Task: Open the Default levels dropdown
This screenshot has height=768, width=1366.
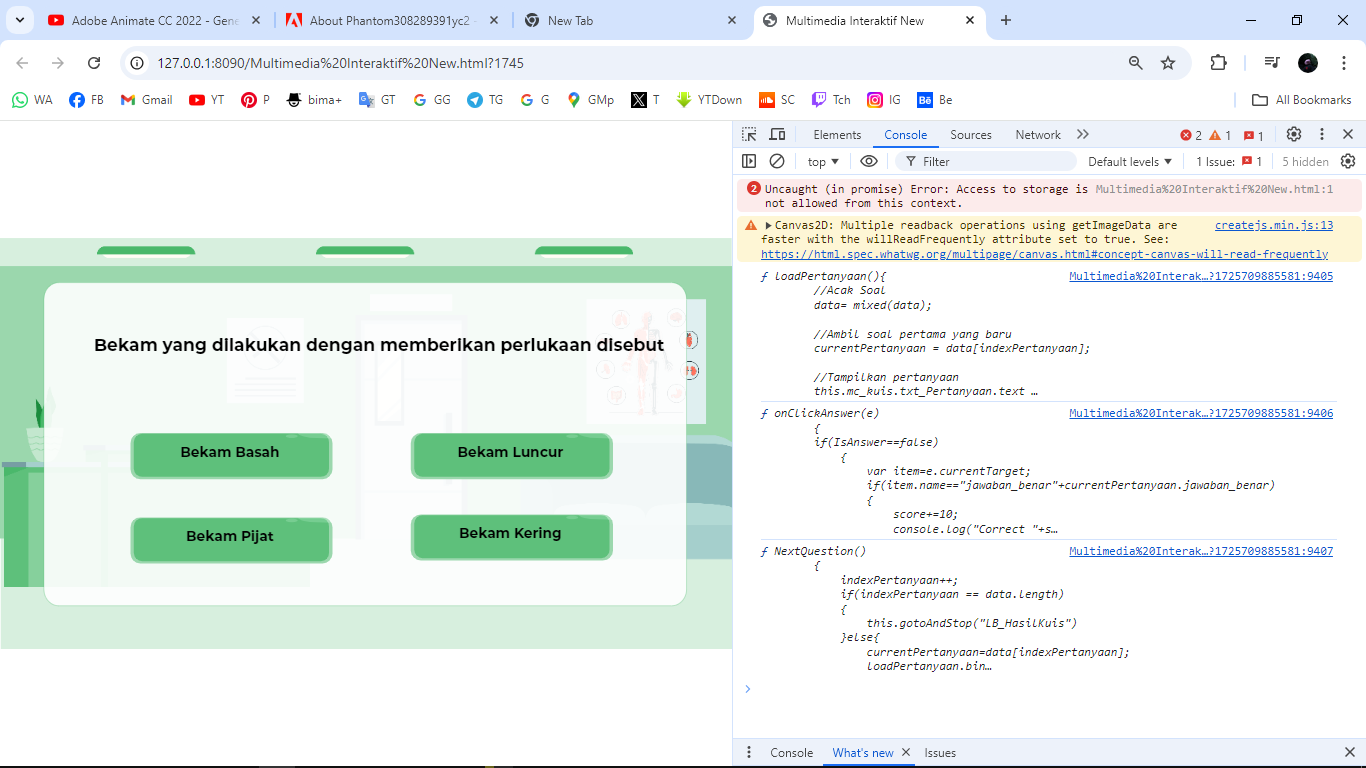Action: pyautogui.click(x=1129, y=161)
